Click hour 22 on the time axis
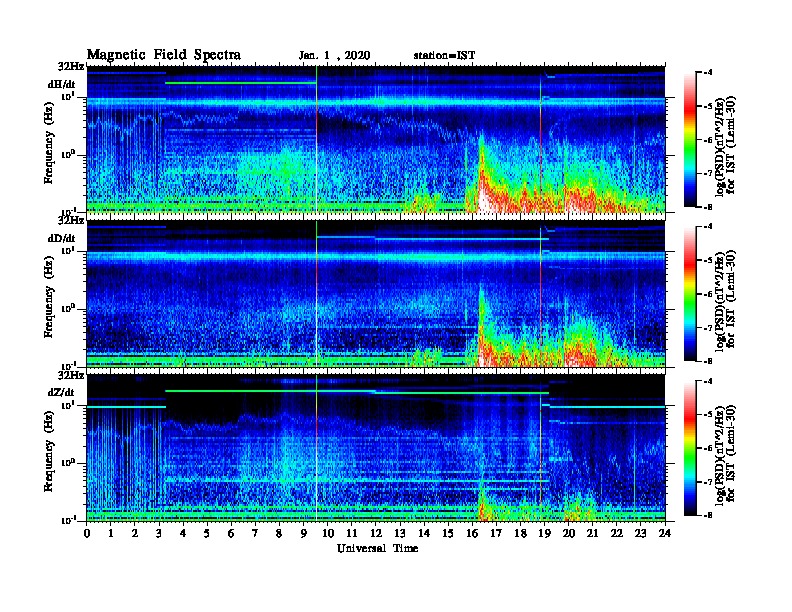Screen dimensions: 792x612 [x=617, y=533]
